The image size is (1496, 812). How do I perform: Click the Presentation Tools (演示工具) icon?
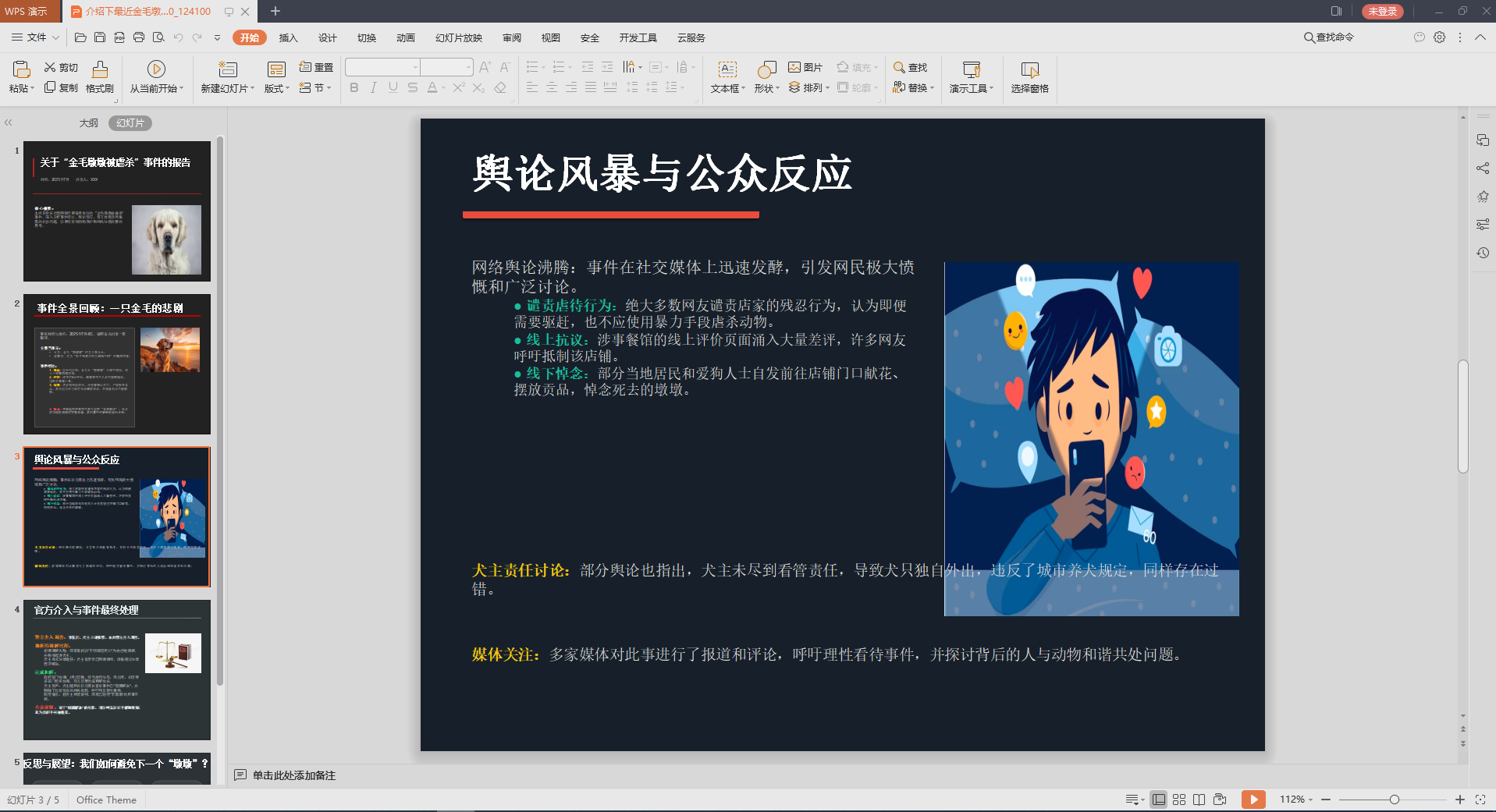pyautogui.click(x=972, y=69)
